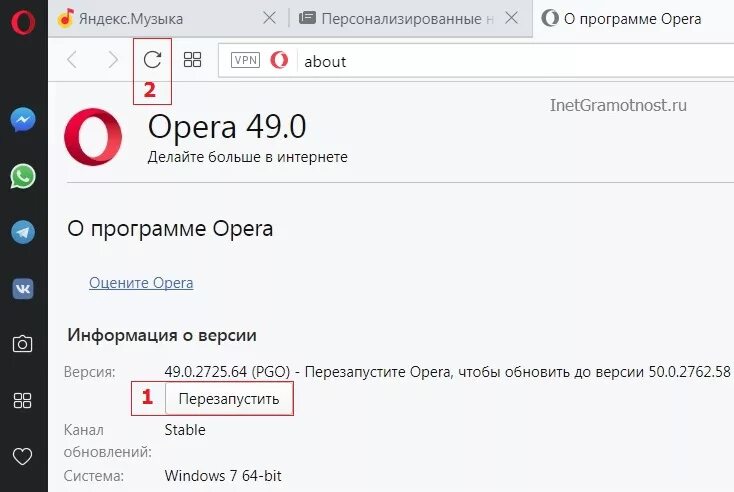
Task: Open bookmarks heart icon in sidebar
Action: tap(22, 456)
